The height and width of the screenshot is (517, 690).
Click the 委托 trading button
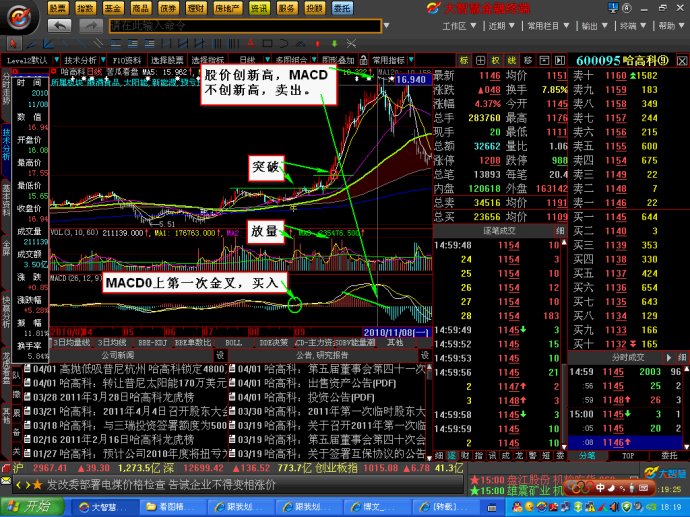tap(342, 8)
